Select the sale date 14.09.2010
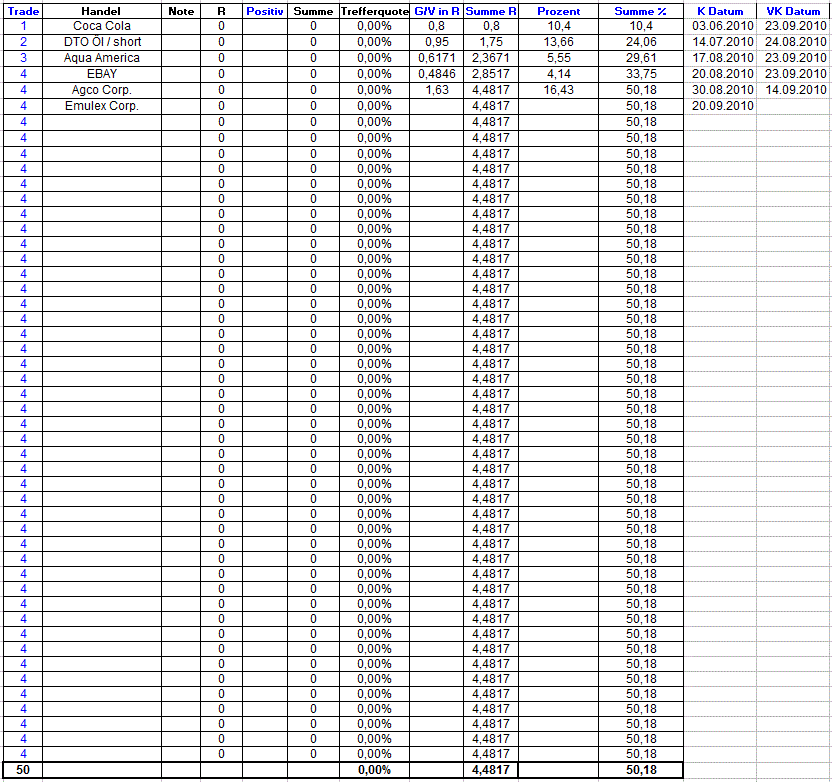832x782 pixels. 793,90
